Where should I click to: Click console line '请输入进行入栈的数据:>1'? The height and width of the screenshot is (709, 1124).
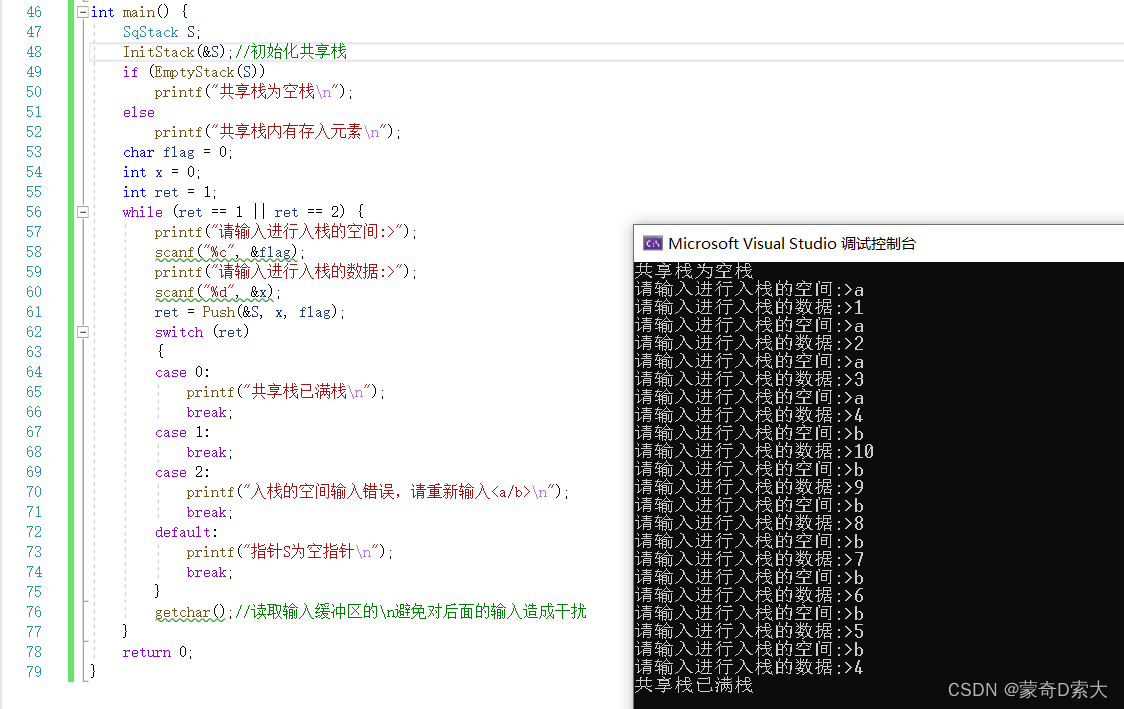749,308
